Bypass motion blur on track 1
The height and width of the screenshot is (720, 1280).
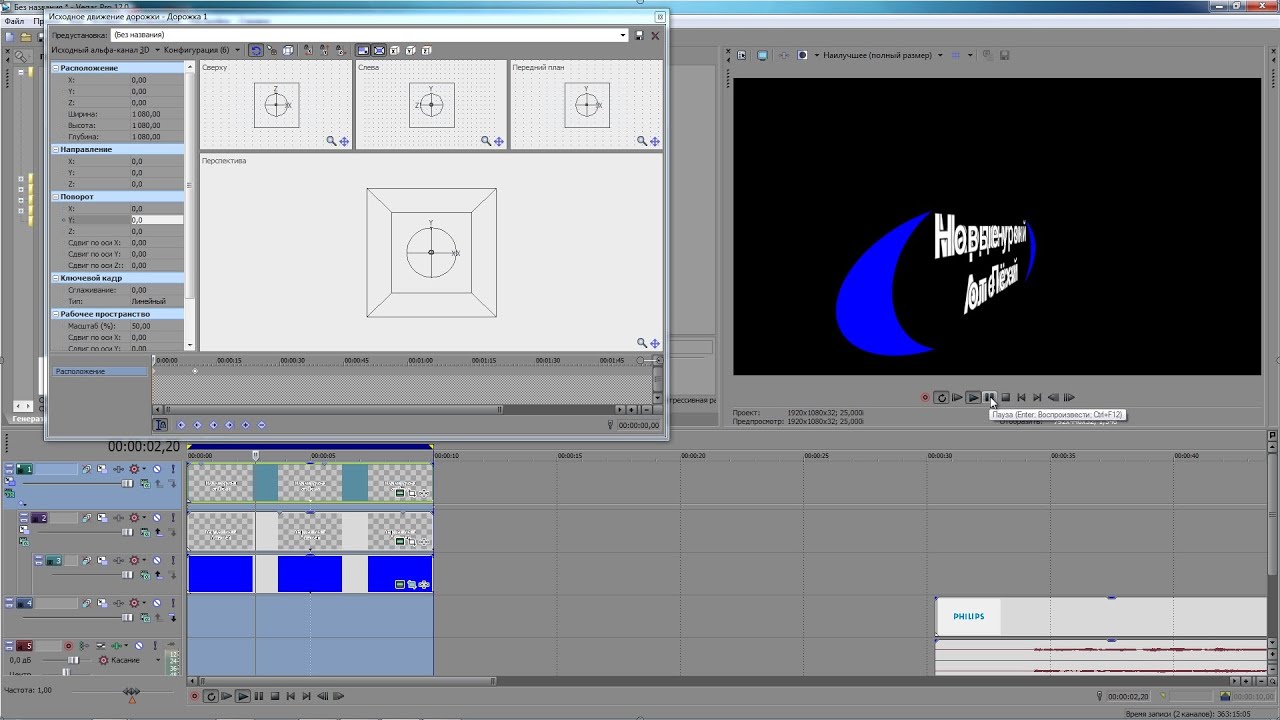(87, 469)
